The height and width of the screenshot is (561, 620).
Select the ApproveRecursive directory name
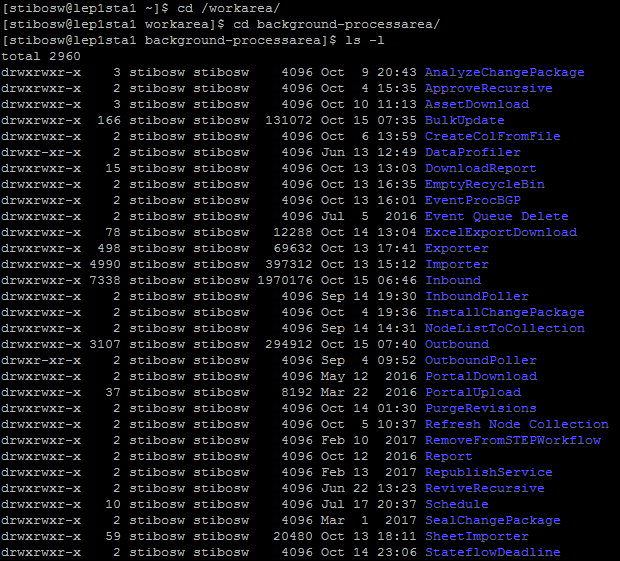(x=488, y=89)
